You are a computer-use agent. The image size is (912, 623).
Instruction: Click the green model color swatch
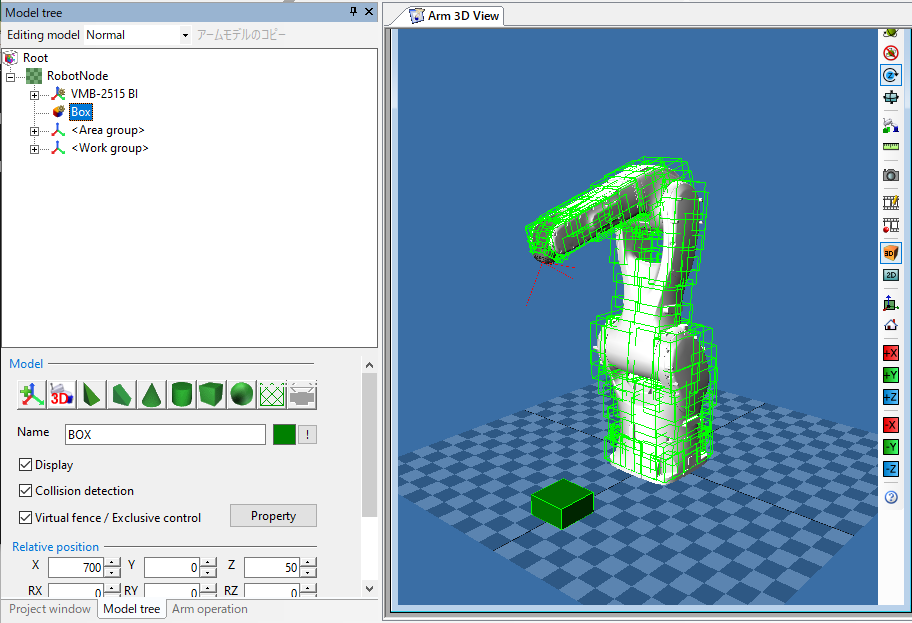(x=283, y=435)
